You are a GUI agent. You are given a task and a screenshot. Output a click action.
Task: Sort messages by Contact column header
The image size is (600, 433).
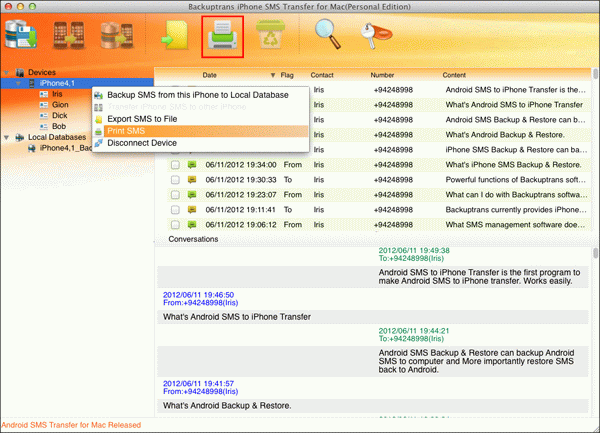click(x=322, y=75)
